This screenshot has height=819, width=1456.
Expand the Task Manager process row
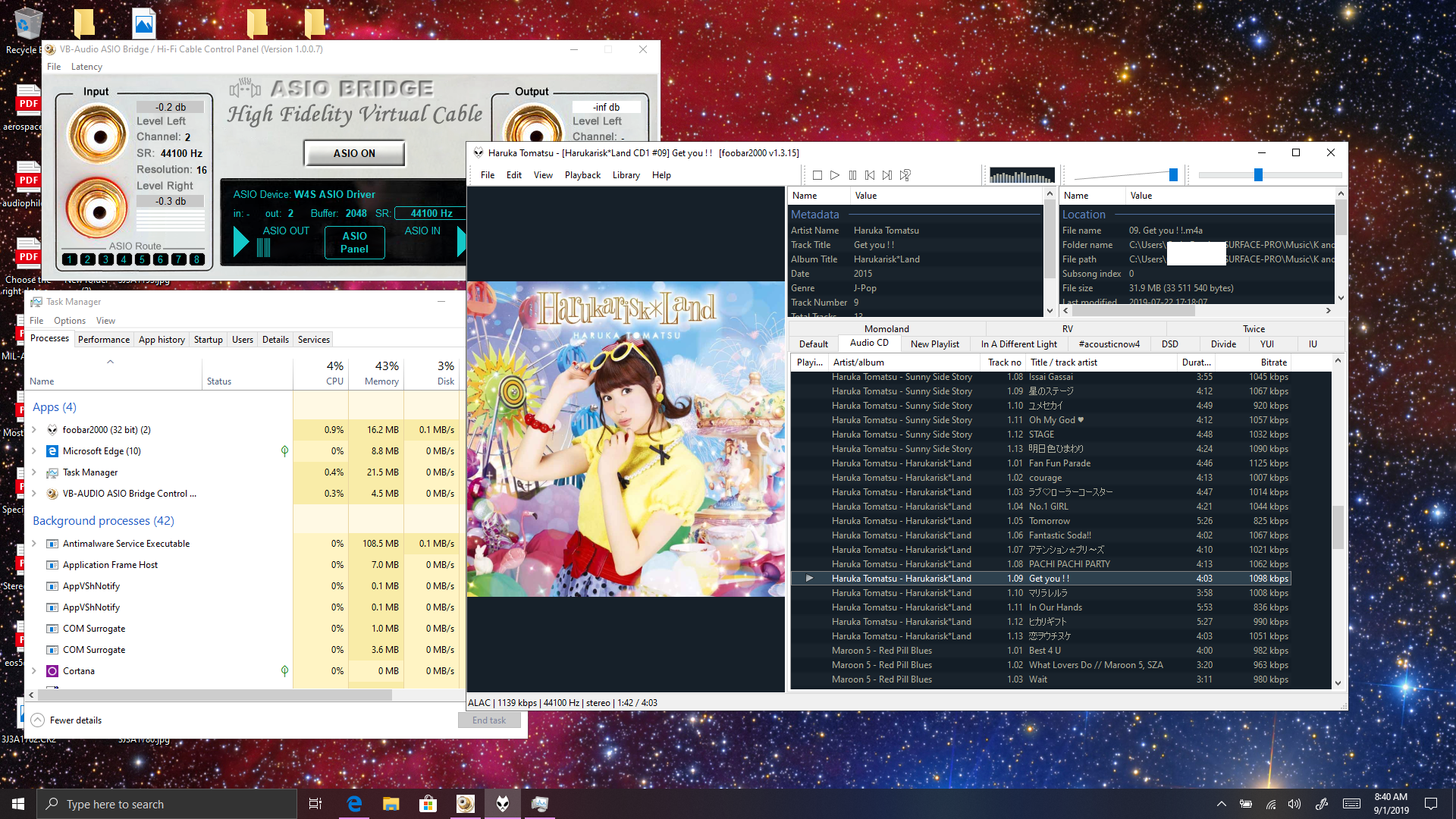[34, 472]
